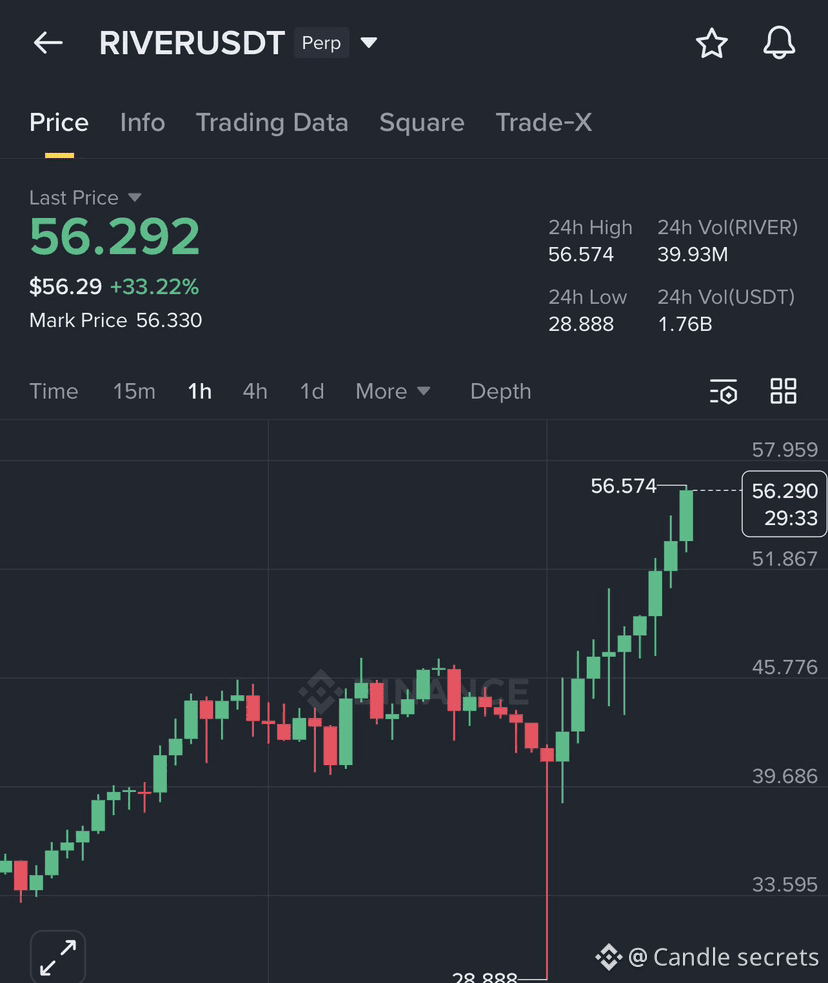The image size is (828, 983).
Task: Select the 1d chart interval
Action: pos(312,391)
